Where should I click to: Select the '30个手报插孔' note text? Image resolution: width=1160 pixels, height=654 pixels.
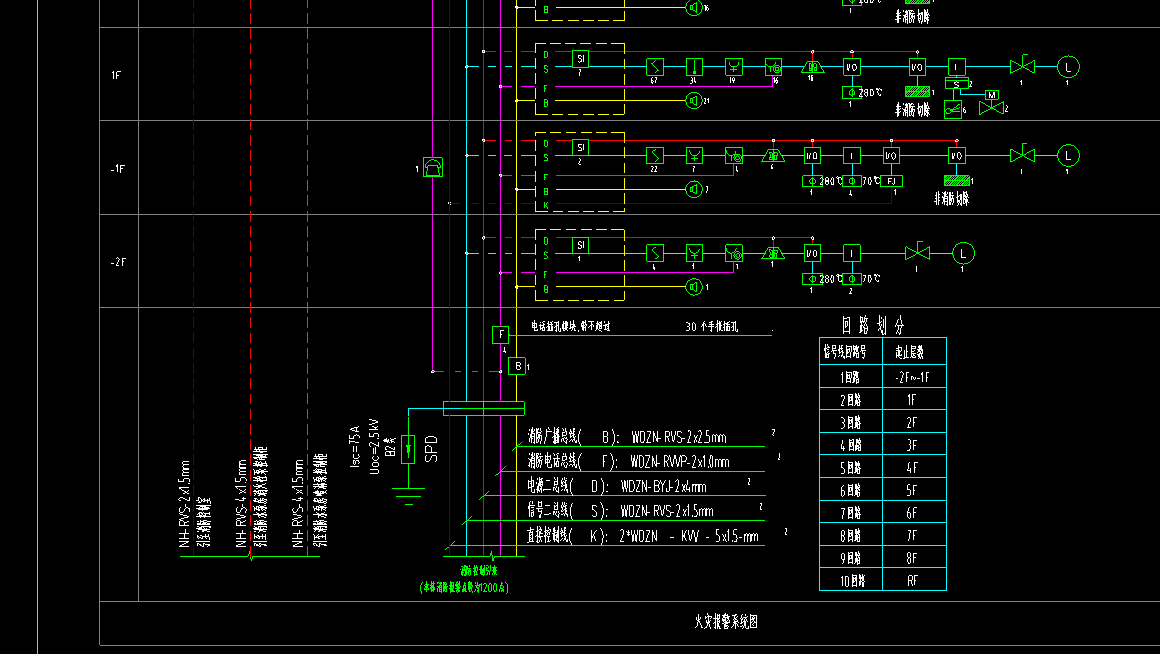click(711, 326)
